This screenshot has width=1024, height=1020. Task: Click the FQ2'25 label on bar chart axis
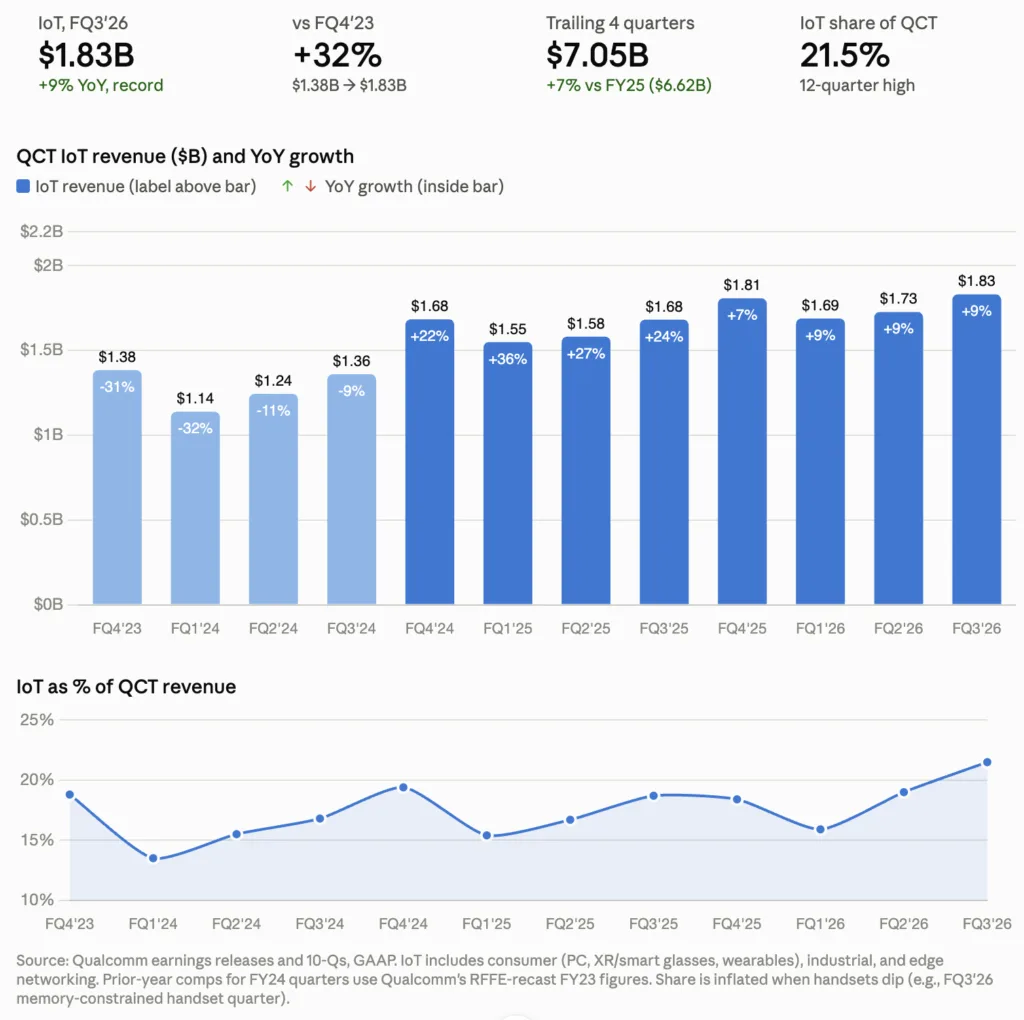tap(586, 628)
